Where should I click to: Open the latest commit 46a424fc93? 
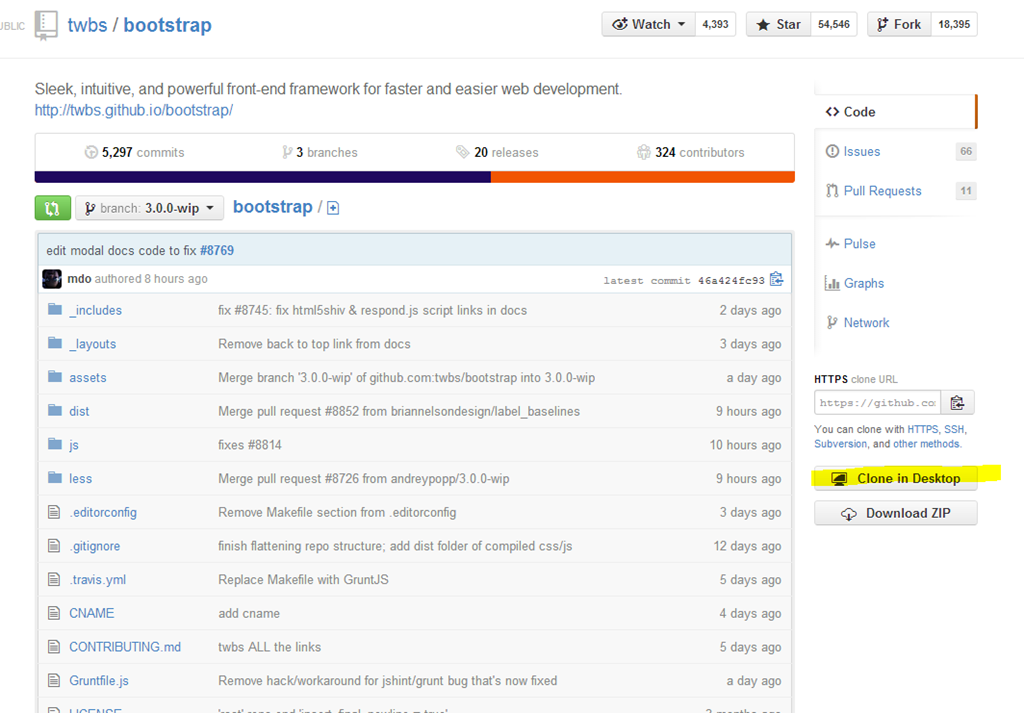click(731, 281)
